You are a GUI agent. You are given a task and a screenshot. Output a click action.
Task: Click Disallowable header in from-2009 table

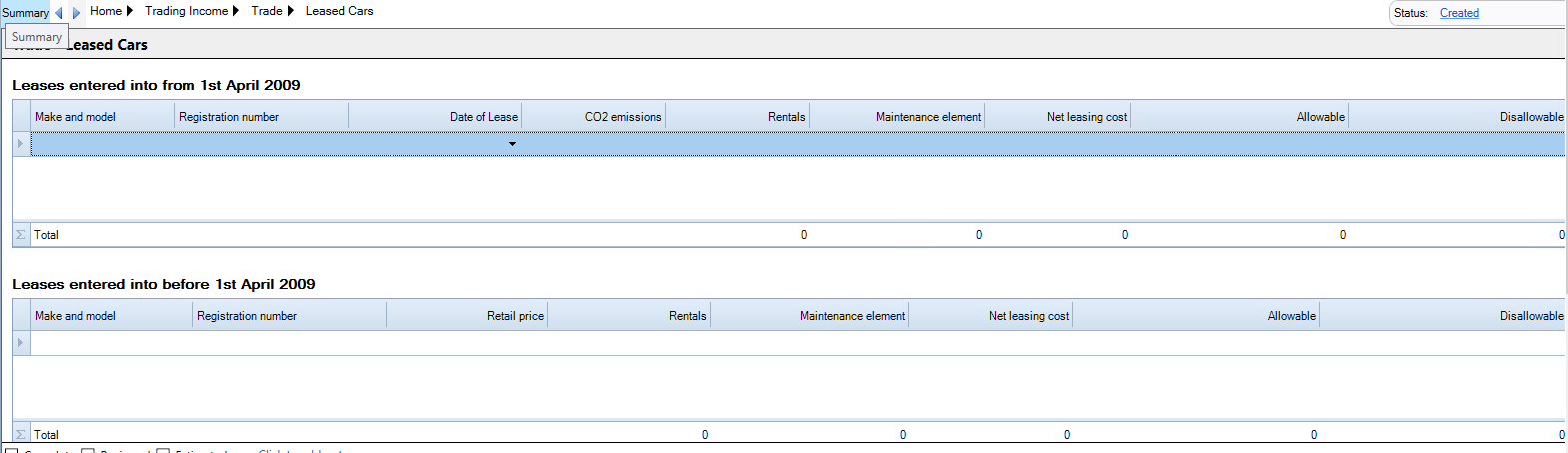[x=1457, y=117]
